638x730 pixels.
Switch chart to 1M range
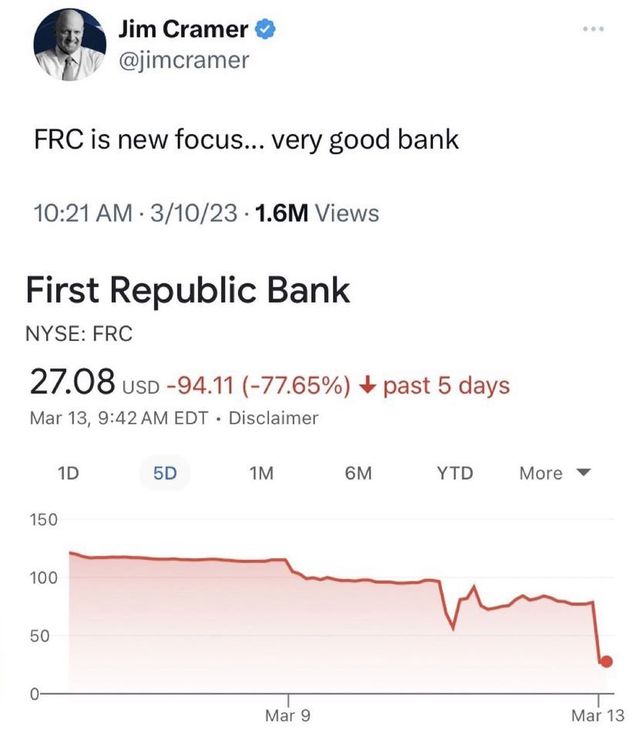(261, 473)
